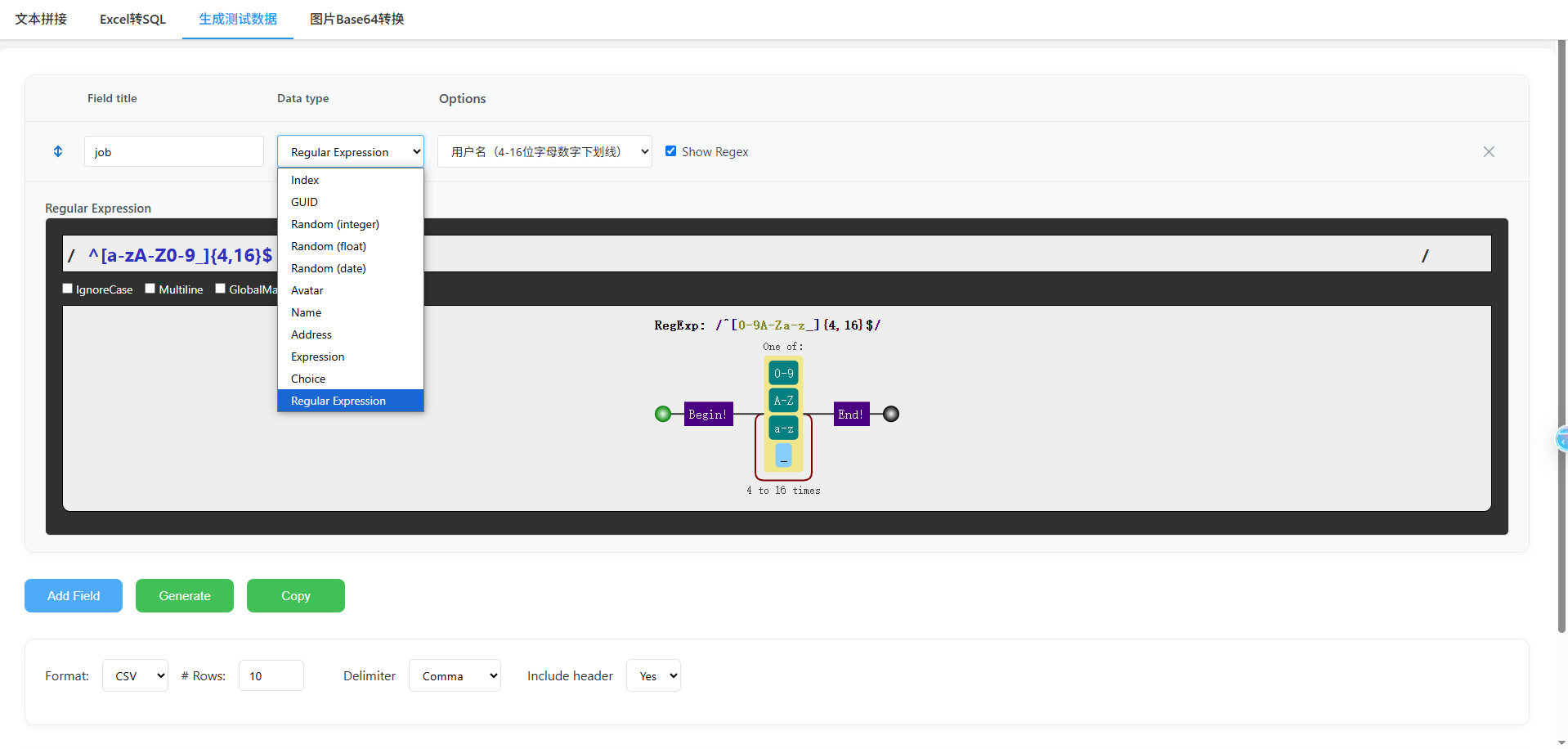
Task: Click the regex pattern input field
Action: click(x=777, y=254)
